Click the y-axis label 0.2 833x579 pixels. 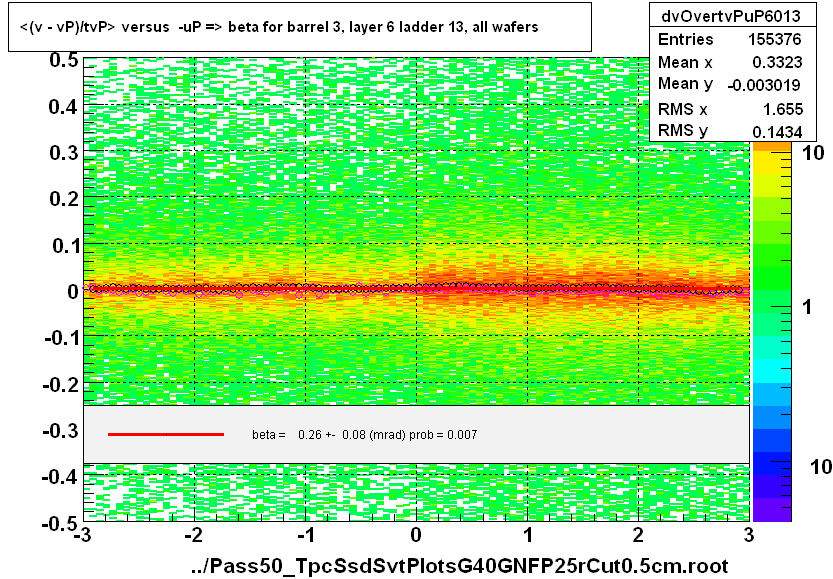64,199
